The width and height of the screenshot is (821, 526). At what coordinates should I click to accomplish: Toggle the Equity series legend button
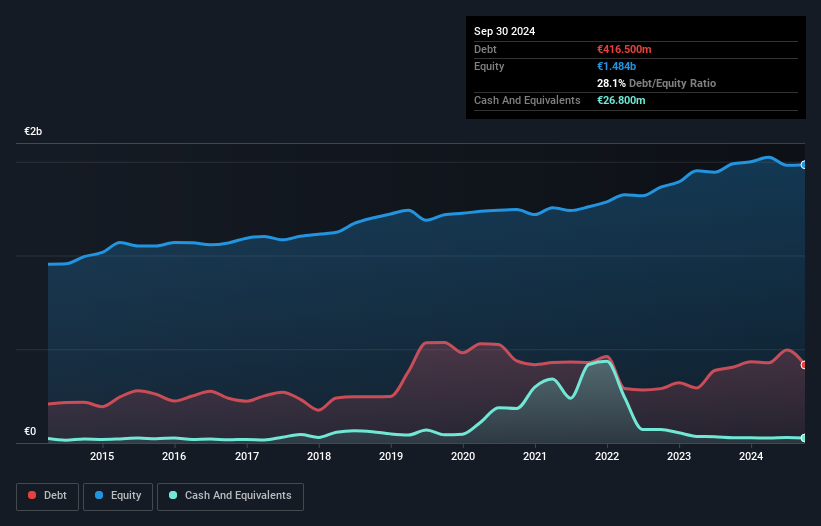(118, 496)
